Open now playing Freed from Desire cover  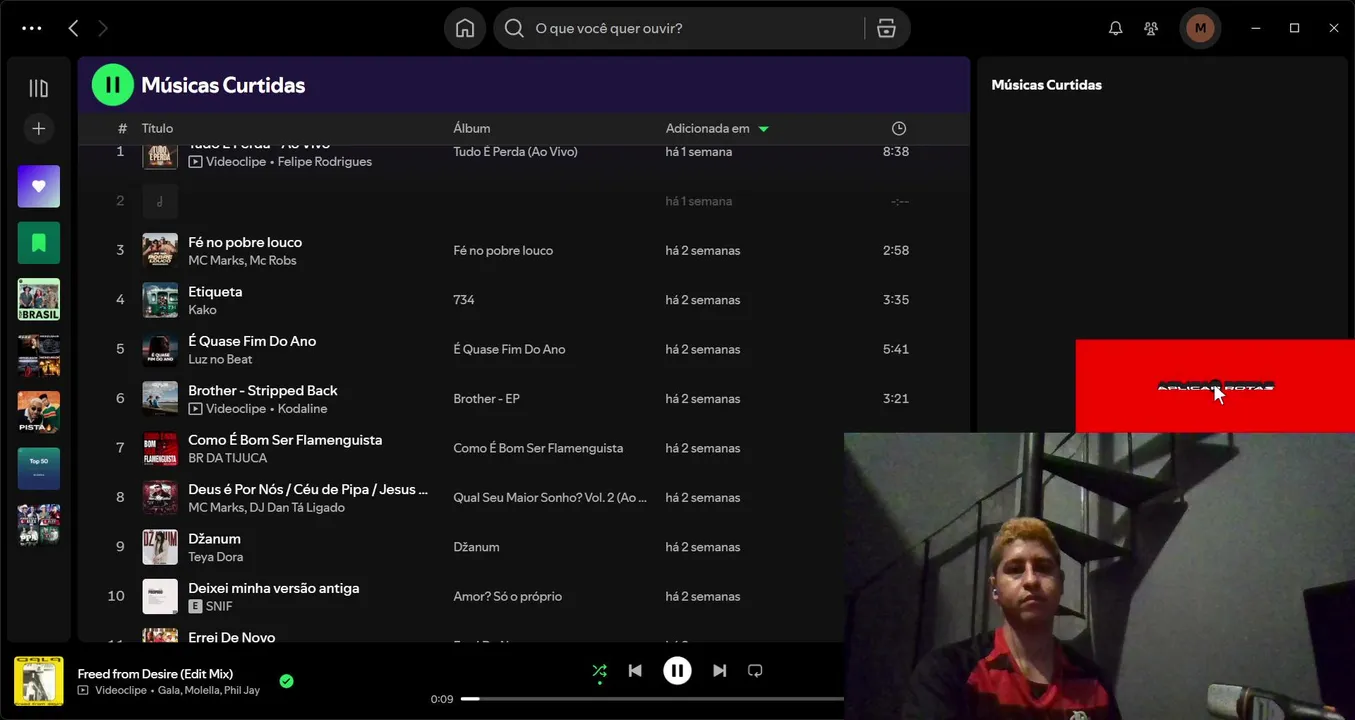[x=38, y=681]
